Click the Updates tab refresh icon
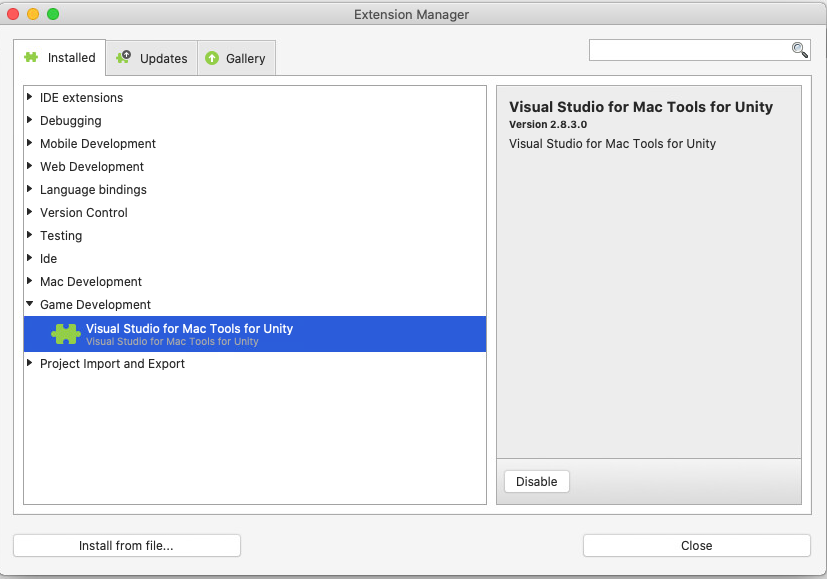This screenshot has width=827, height=579. click(121, 58)
